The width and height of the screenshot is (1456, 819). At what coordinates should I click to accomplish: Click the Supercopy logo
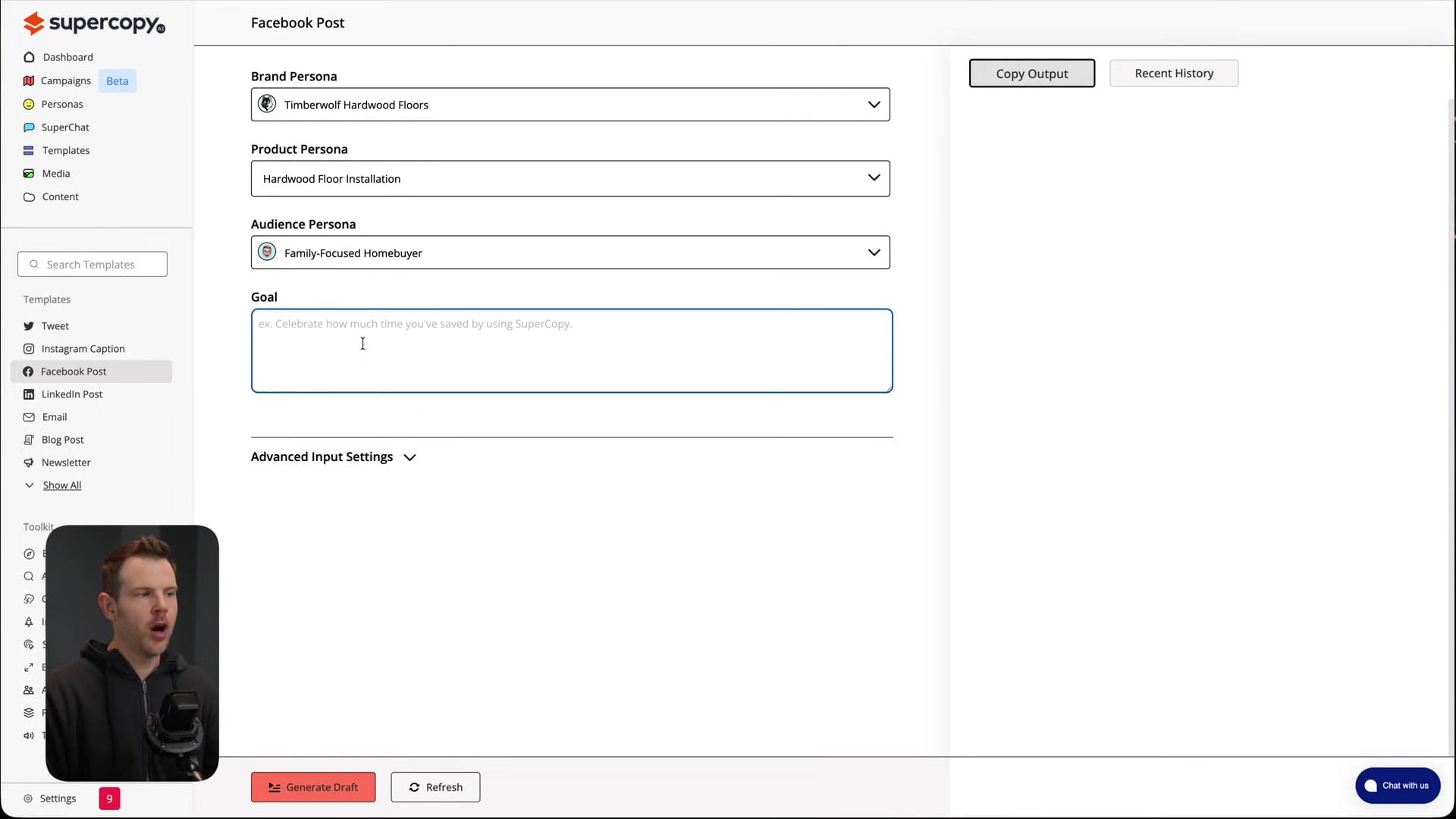point(94,24)
